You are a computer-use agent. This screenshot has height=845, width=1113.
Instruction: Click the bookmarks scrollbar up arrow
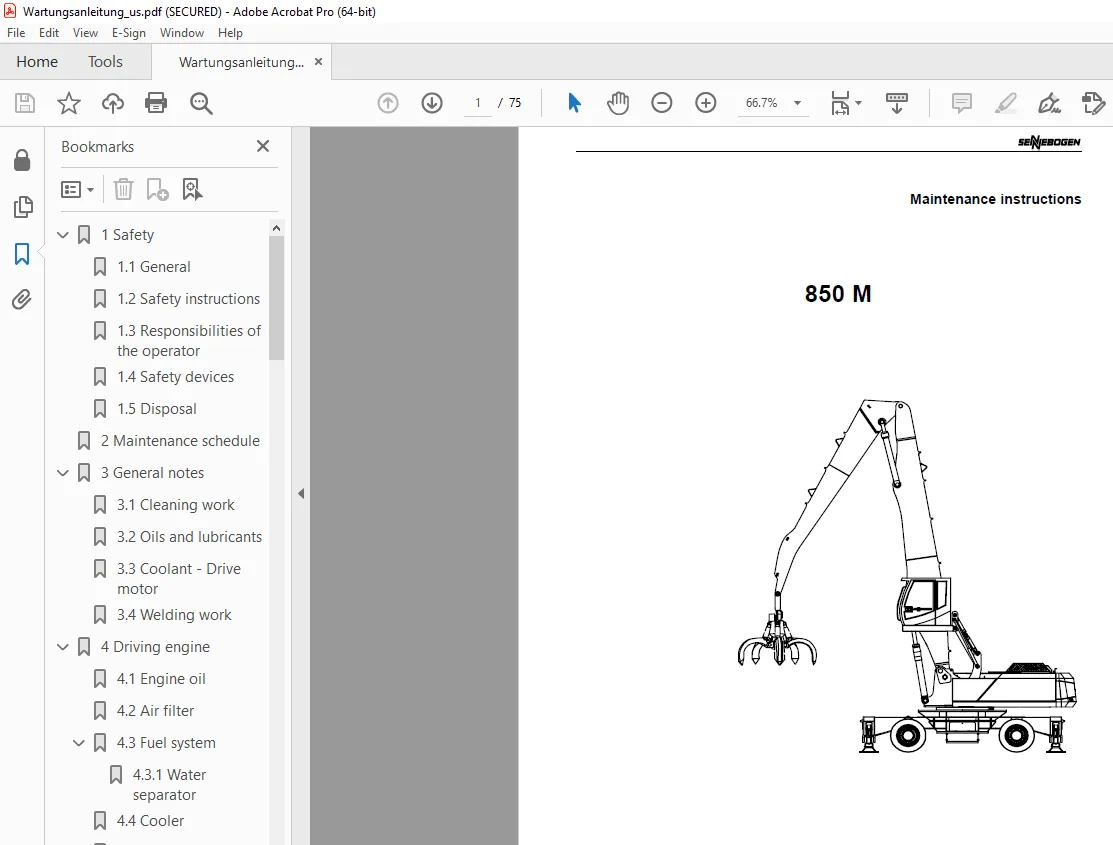click(277, 229)
